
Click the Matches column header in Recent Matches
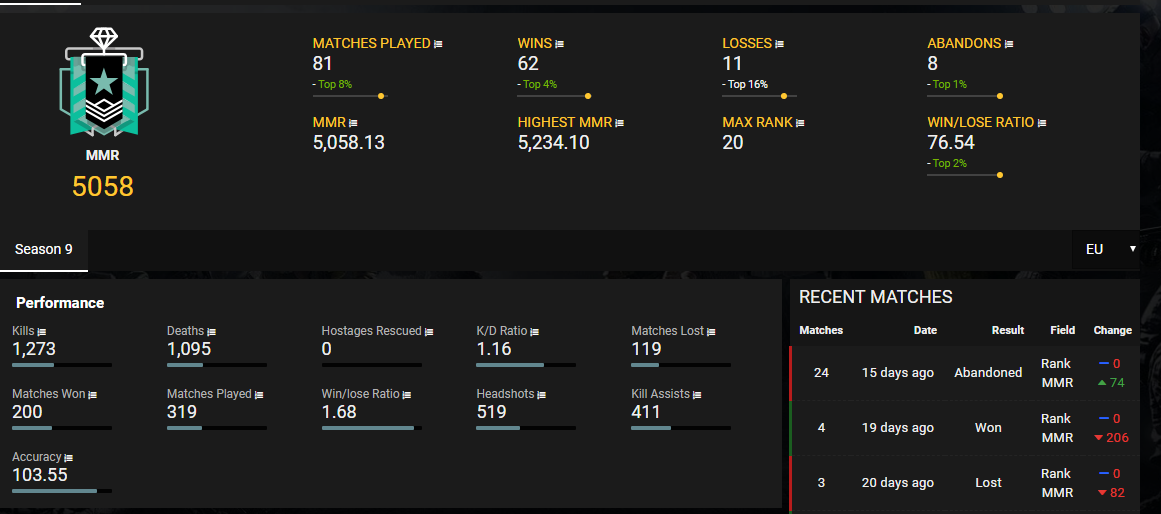pyautogui.click(x=821, y=330)
